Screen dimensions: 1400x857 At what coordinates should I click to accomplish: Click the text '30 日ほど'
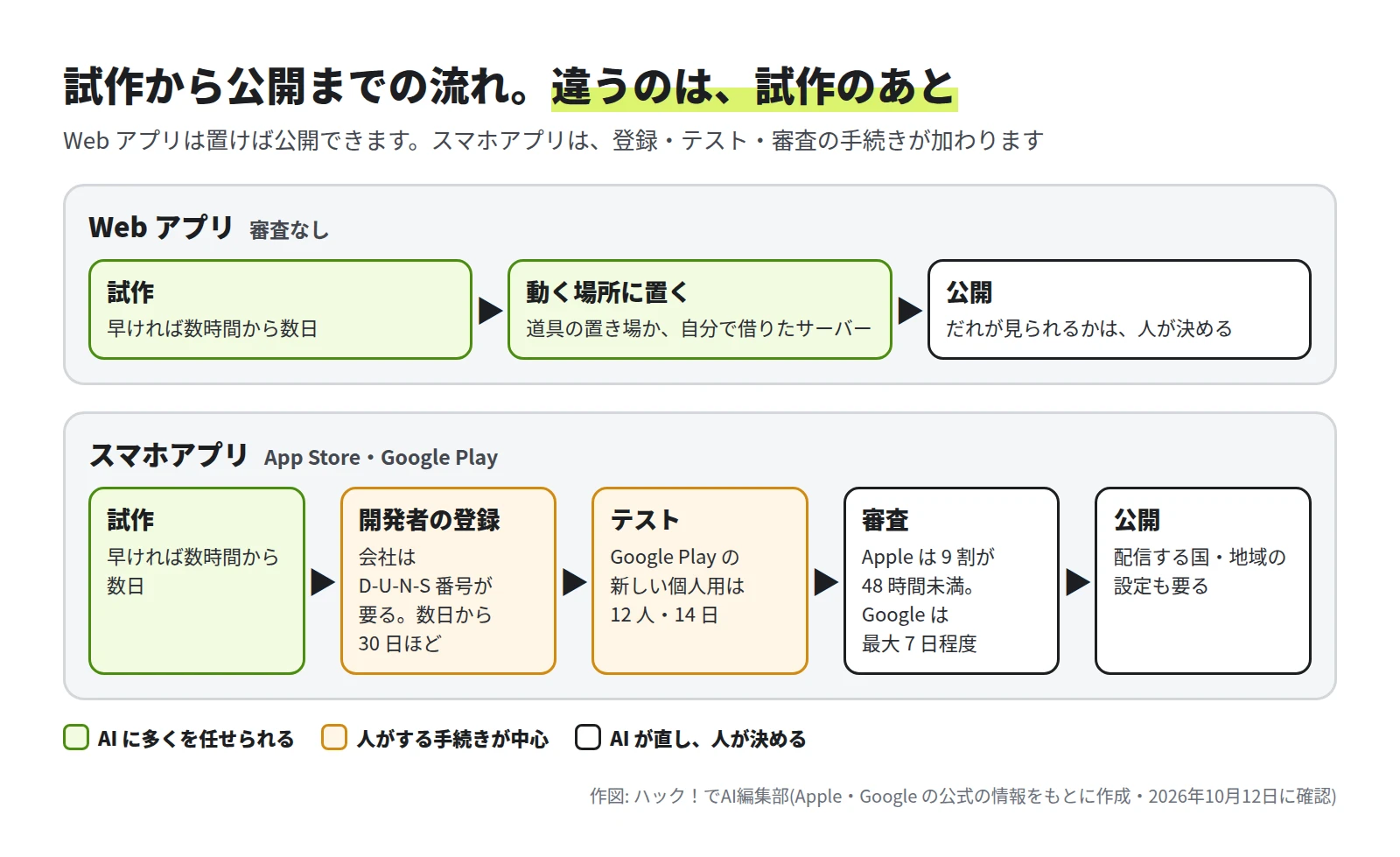[x=400, y=643]
